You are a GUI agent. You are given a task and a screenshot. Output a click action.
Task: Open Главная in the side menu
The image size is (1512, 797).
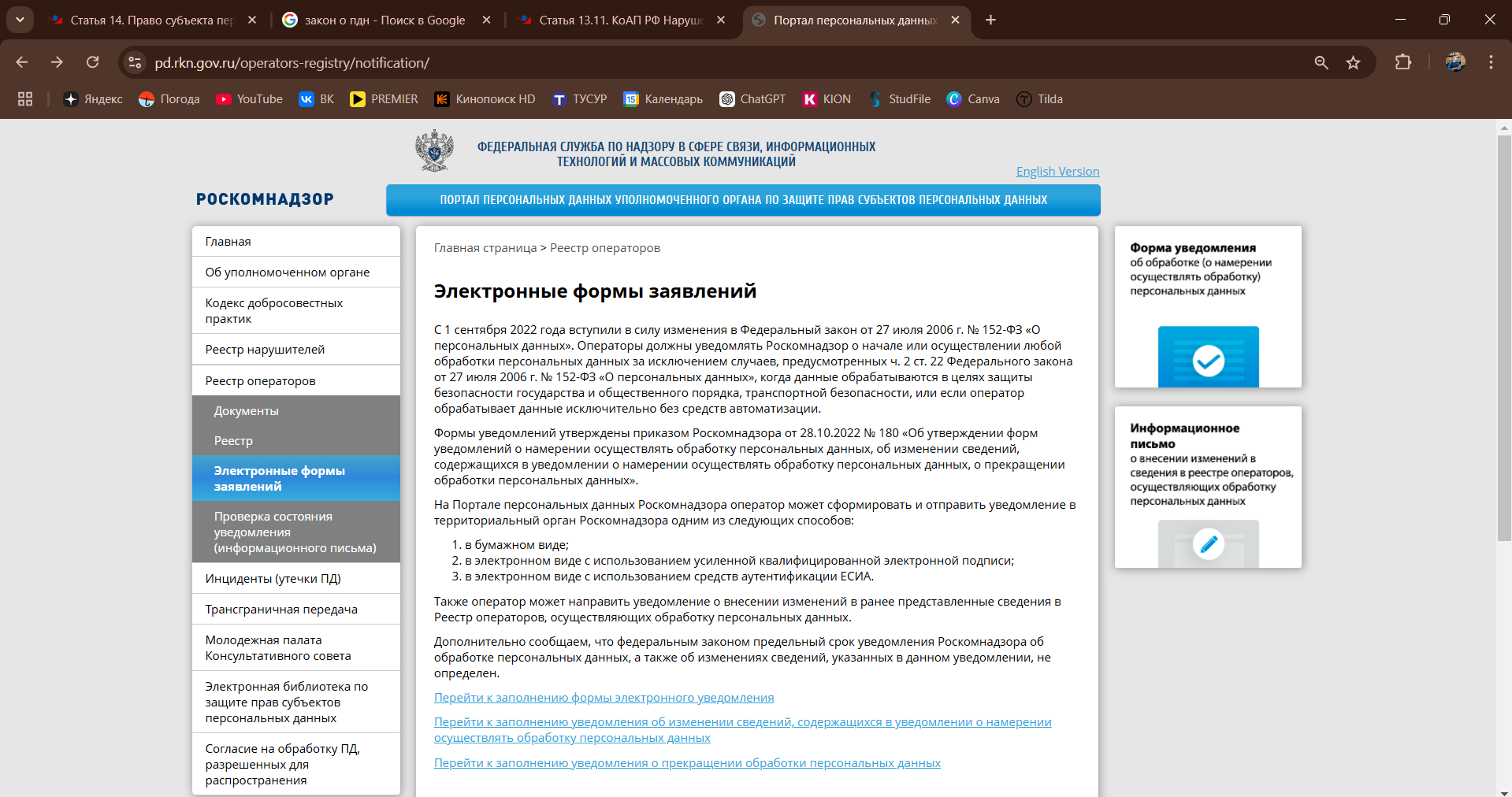pyautogui.click(x=296, y=242)
